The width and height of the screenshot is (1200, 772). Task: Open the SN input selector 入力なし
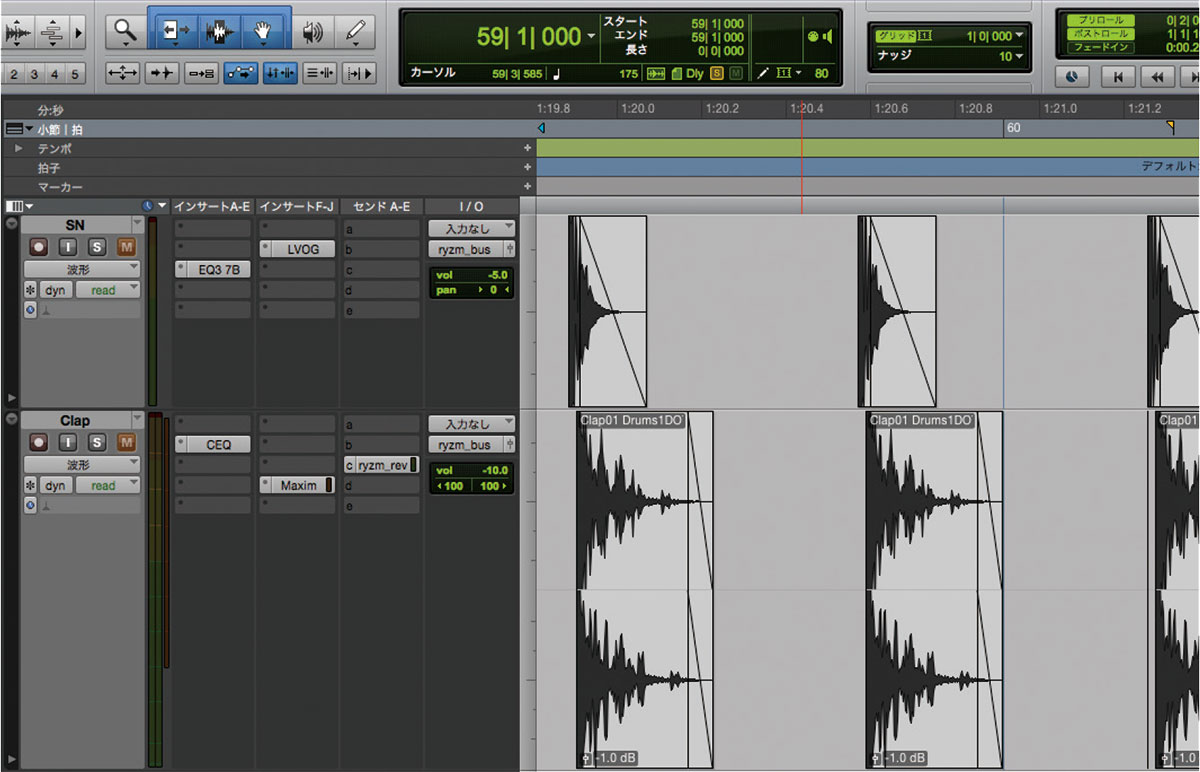pos(472,229)
